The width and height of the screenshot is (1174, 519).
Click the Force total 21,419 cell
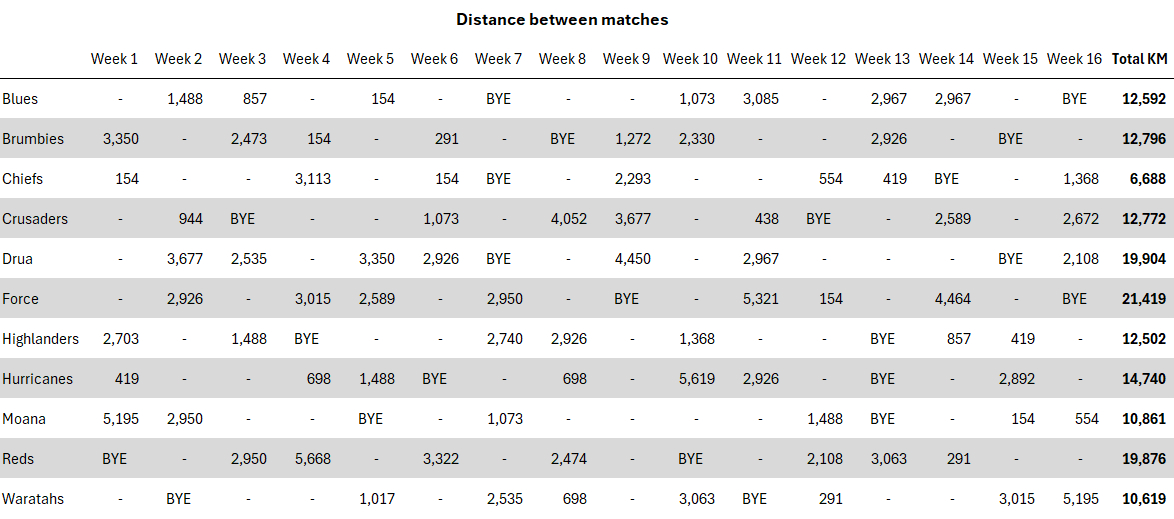(x=1144, y=299)
